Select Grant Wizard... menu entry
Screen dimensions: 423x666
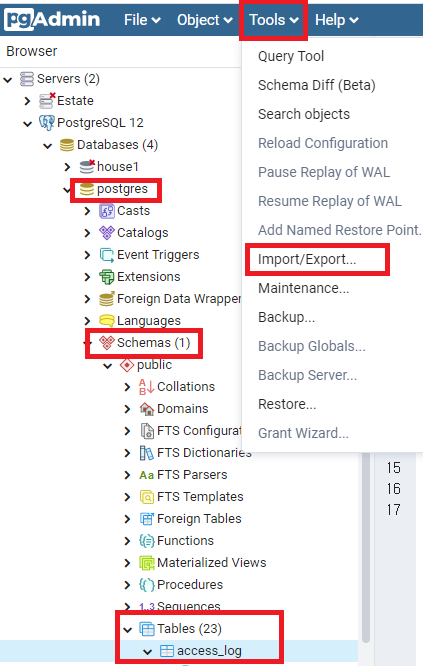(303, 433)
